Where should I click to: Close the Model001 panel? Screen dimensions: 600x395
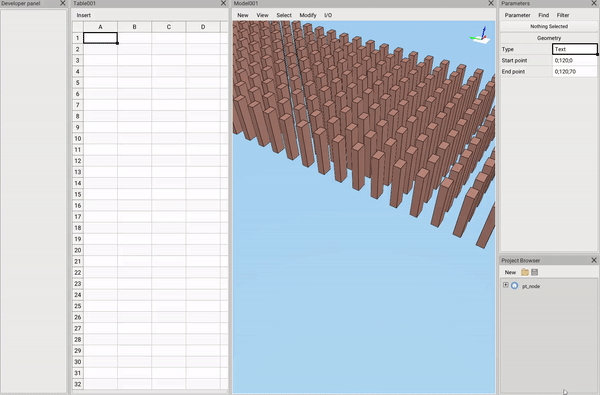(491, 3)
